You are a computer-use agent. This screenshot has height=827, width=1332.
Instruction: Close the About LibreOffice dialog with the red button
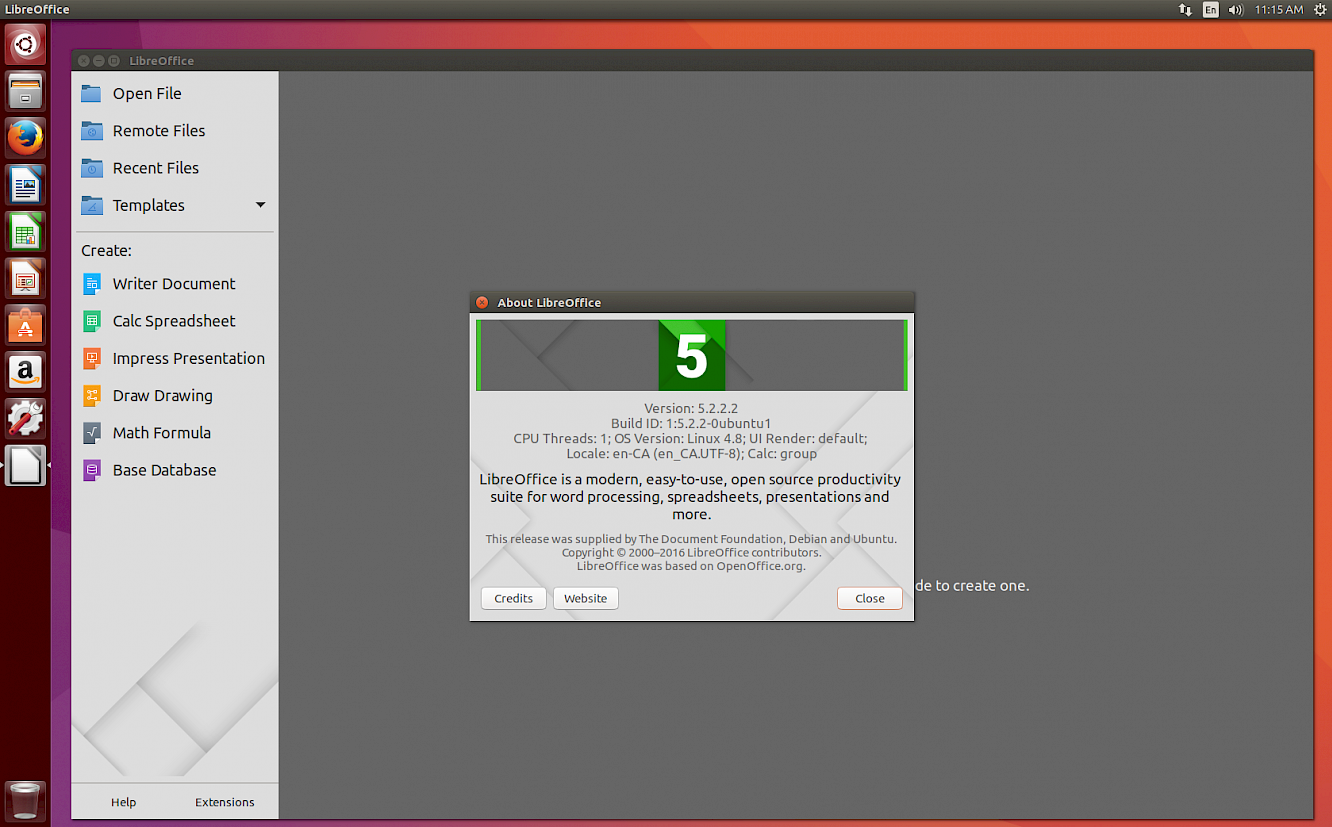[x=482, y=302]
